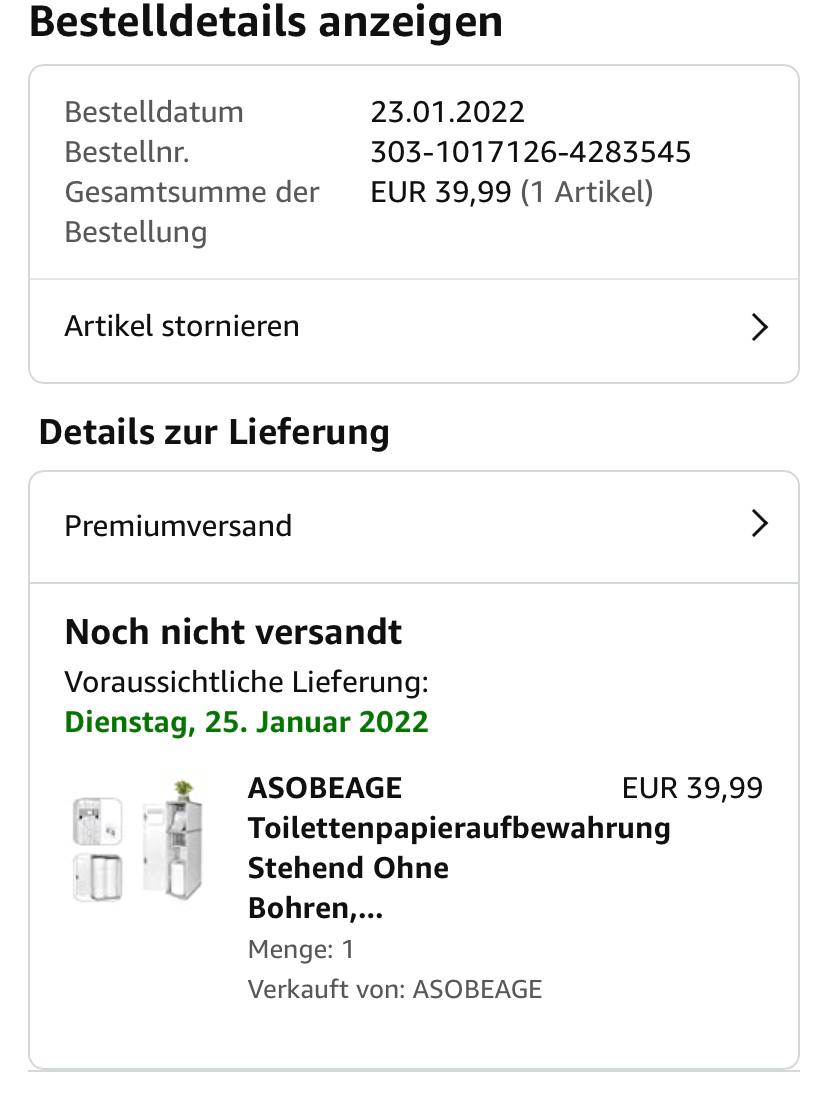Image resolution: width=828 pixels, height=1100 pixels.
Task: Click the small bottom-left product preview image
Action: pyautogui.click(x=98, y=877)
